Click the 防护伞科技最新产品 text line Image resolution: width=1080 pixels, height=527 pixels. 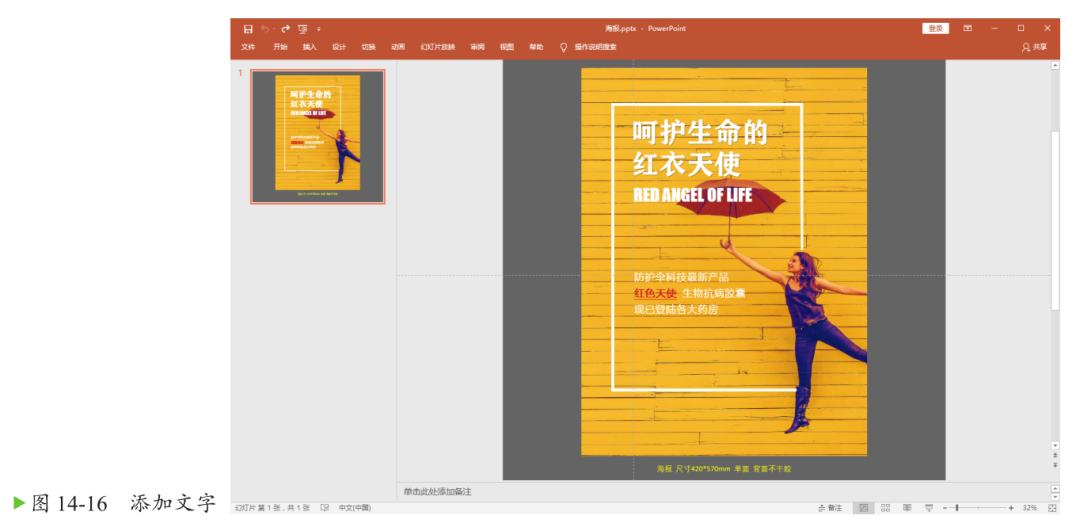coord(681,278)
